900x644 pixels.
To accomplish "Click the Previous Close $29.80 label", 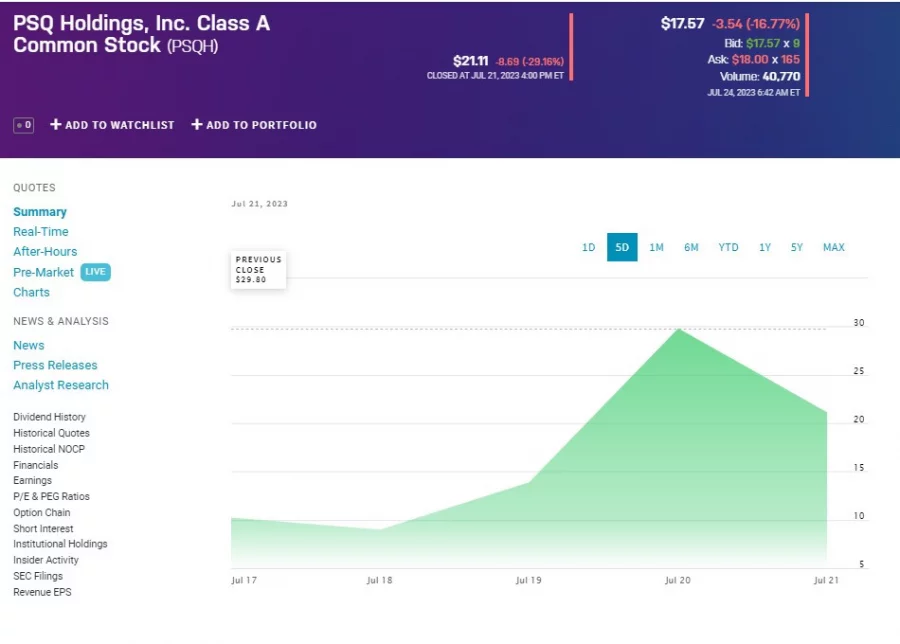I will coord(257,269).
